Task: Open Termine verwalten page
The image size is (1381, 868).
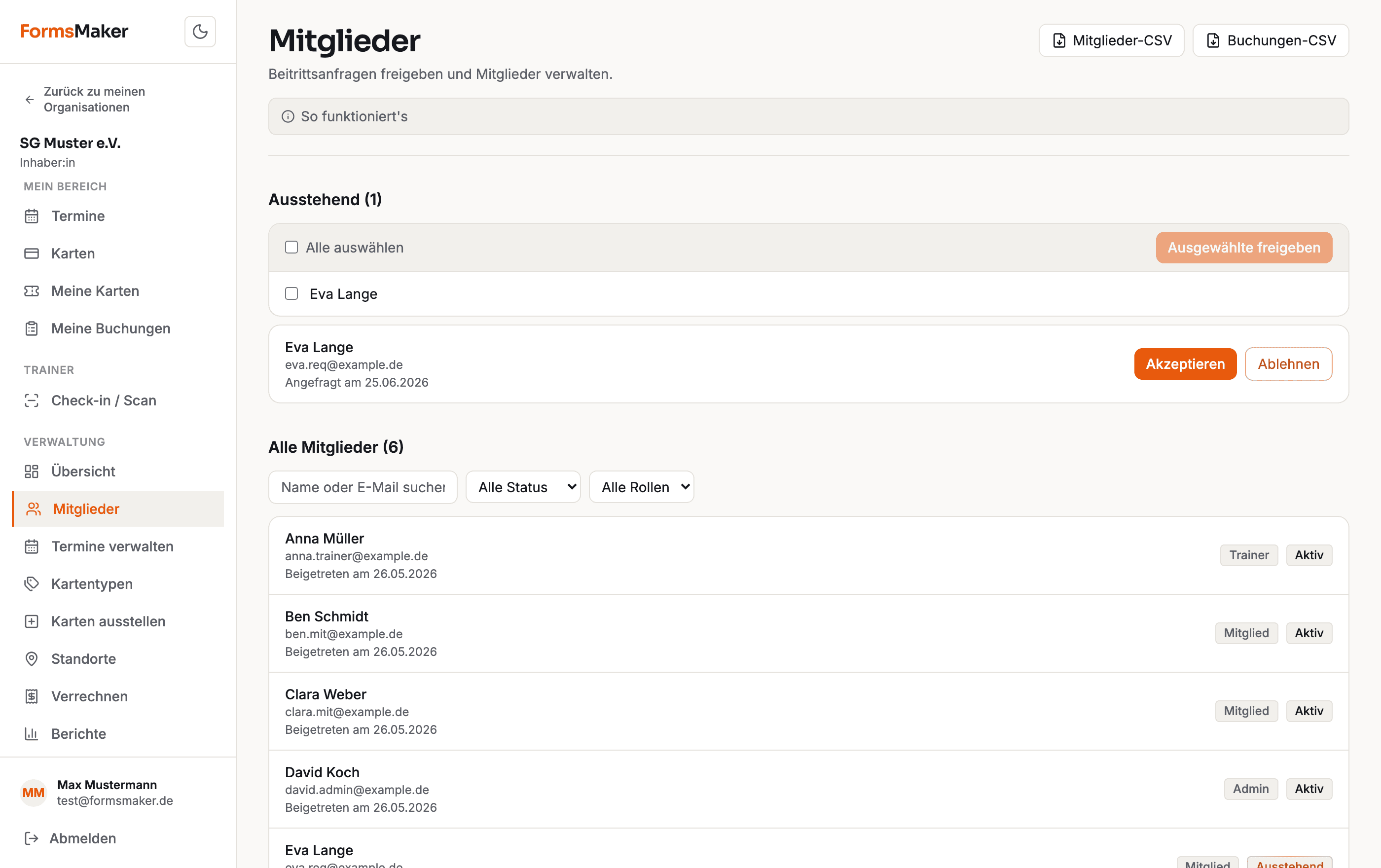Action: [x=118, y=546]
